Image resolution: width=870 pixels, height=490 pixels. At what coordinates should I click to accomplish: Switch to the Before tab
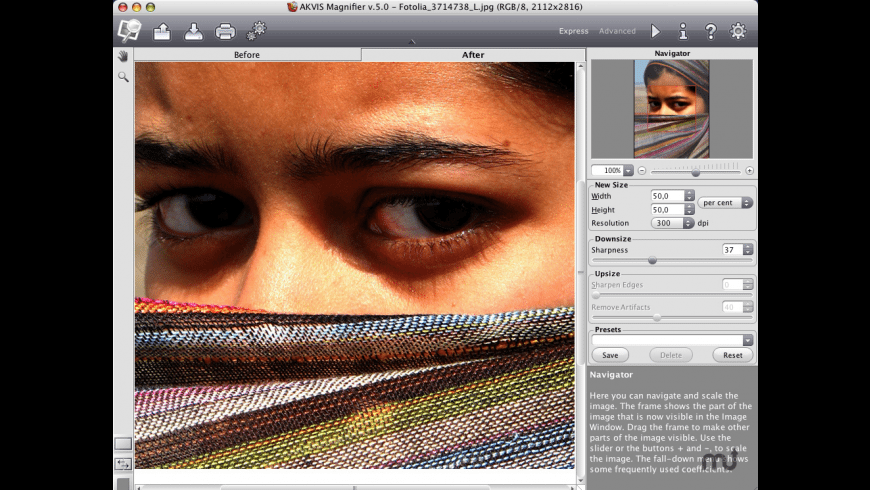pos(247,55)
